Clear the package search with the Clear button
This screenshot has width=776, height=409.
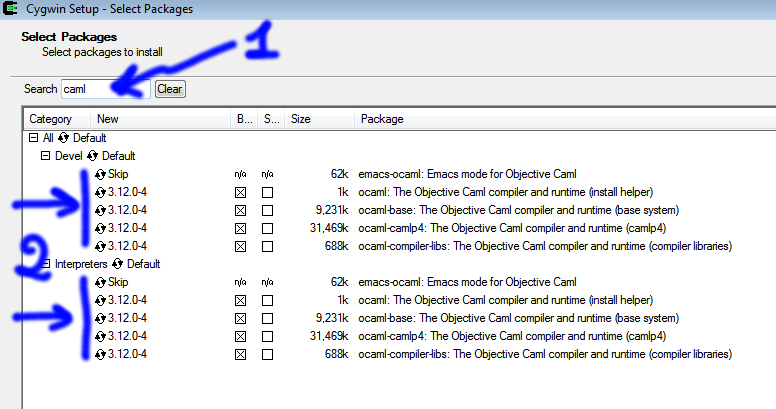click(170, 89)
